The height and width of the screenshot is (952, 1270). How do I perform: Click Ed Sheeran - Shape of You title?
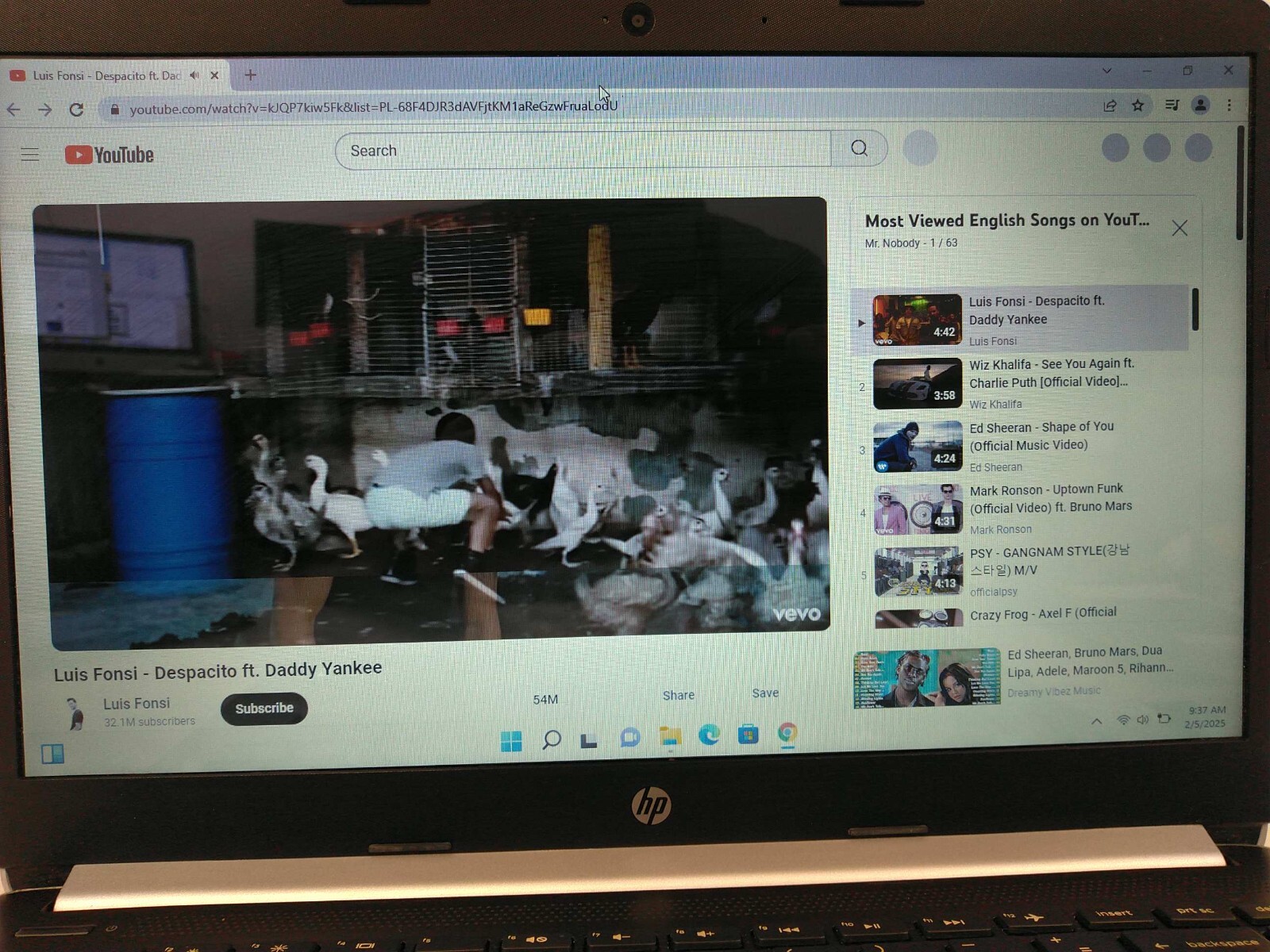coord(1041,436)
